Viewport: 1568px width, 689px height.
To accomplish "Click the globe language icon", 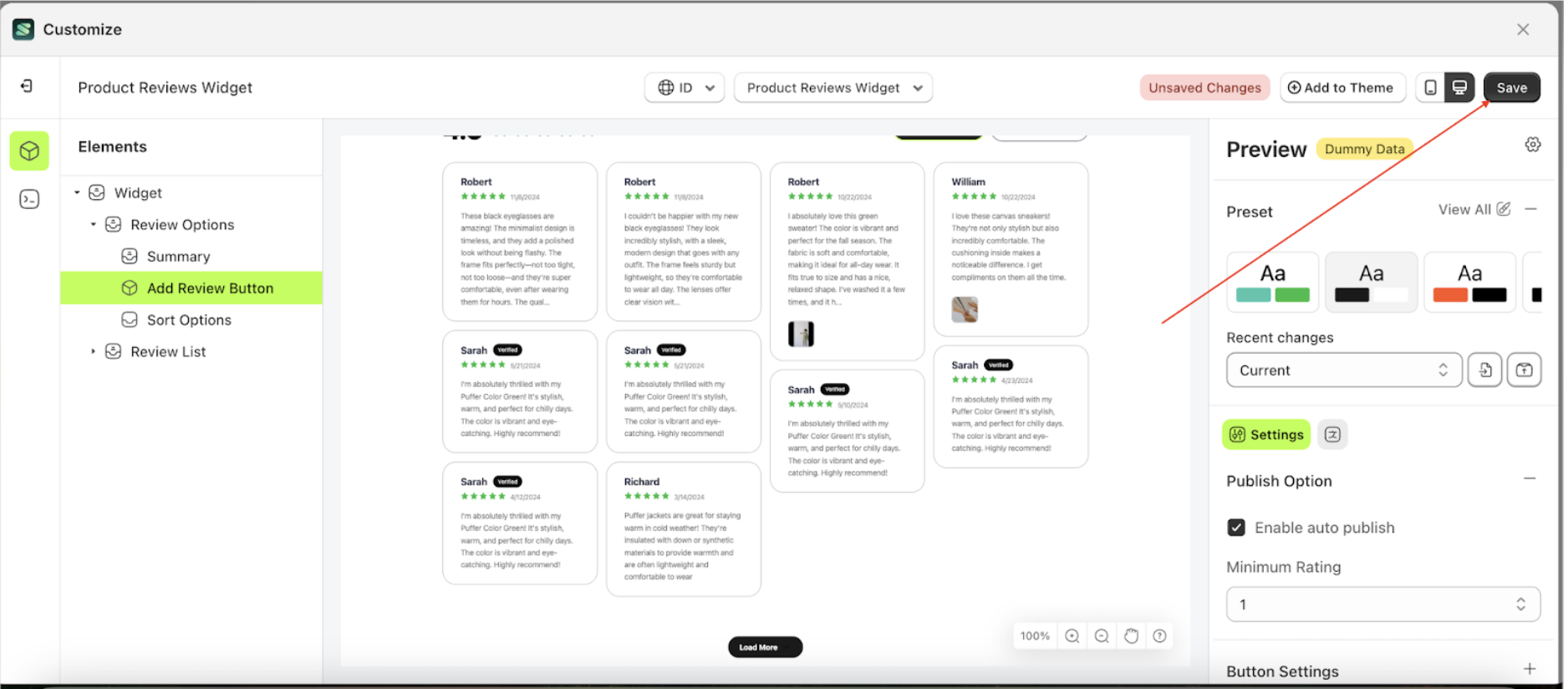I will [x=666, y=88].
